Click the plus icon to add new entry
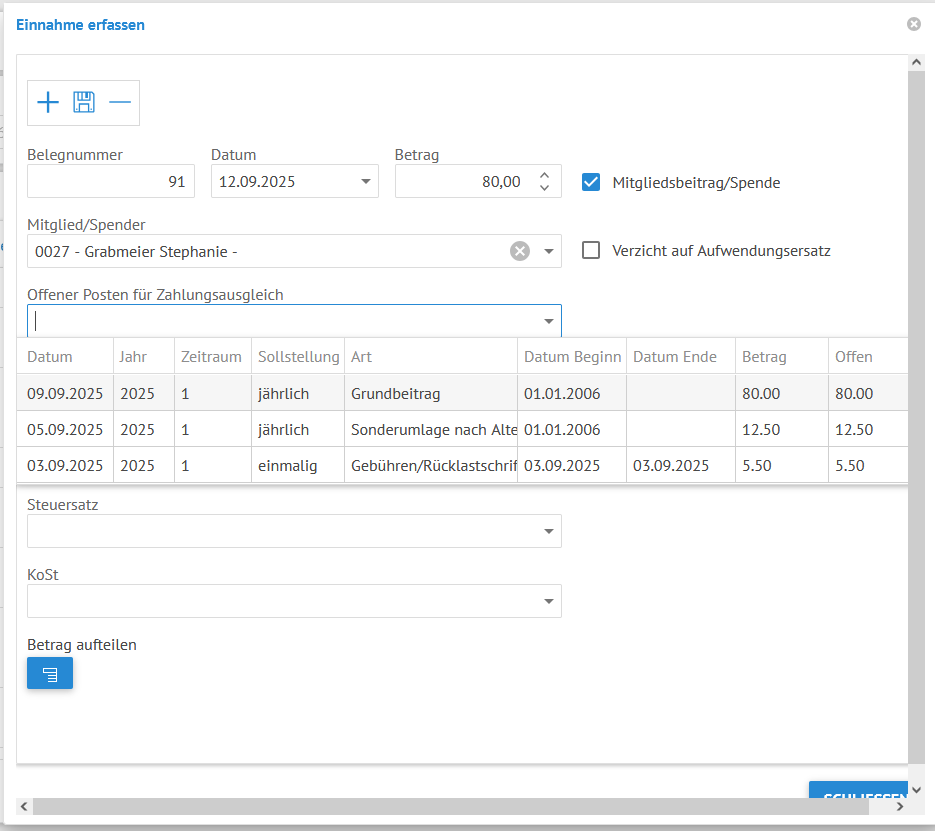Viewport: 935px width, 831px height. click(x=48, y=102)
